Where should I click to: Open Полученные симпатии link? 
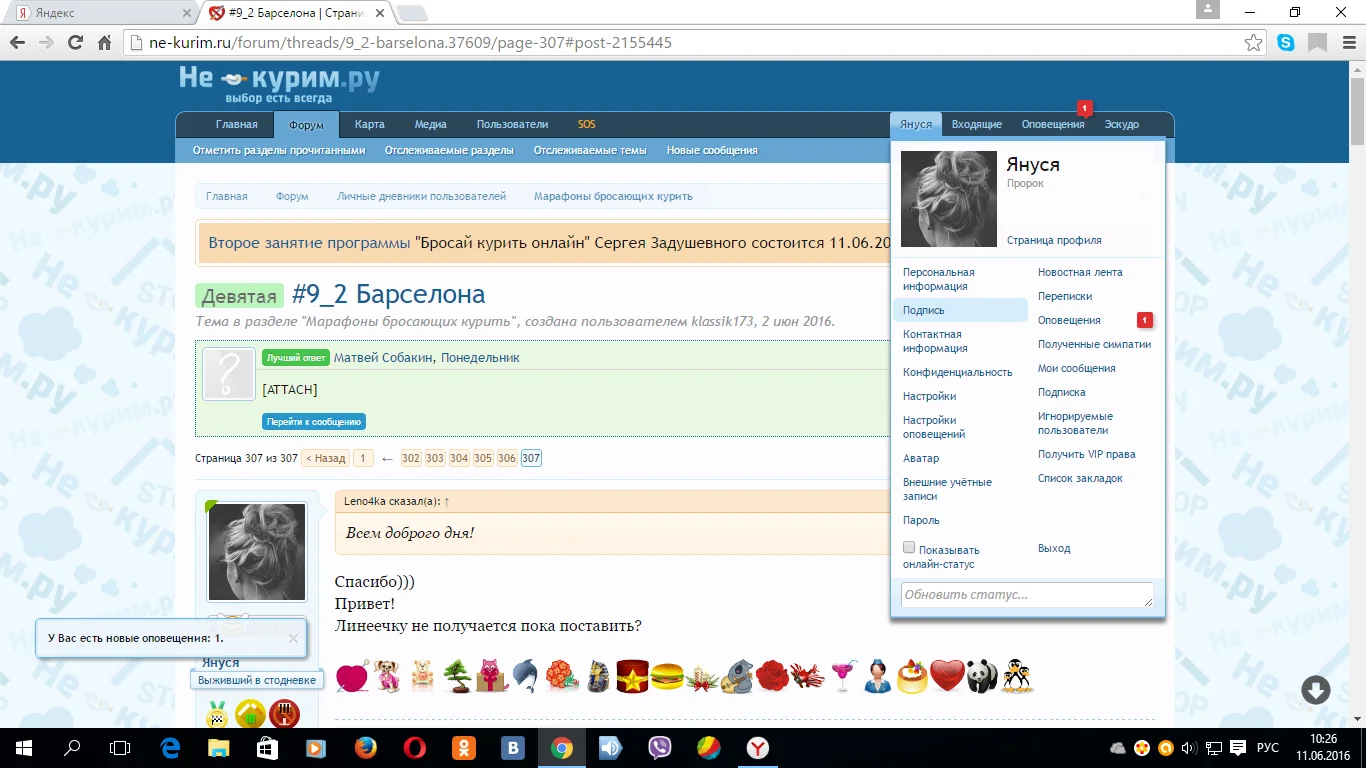[1094, 344]
